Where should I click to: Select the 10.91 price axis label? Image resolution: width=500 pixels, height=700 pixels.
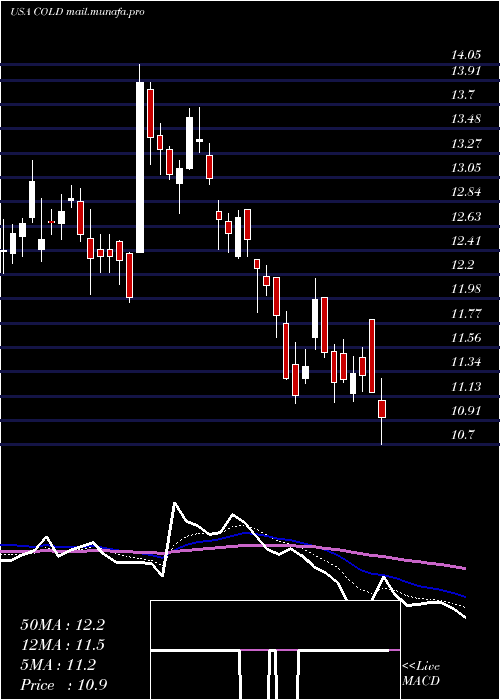click(x=466, y=411)
